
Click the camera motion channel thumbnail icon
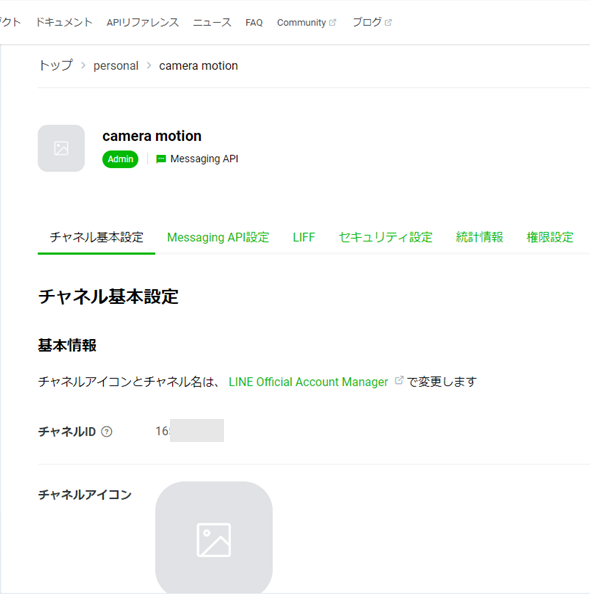tap(61, 148)
